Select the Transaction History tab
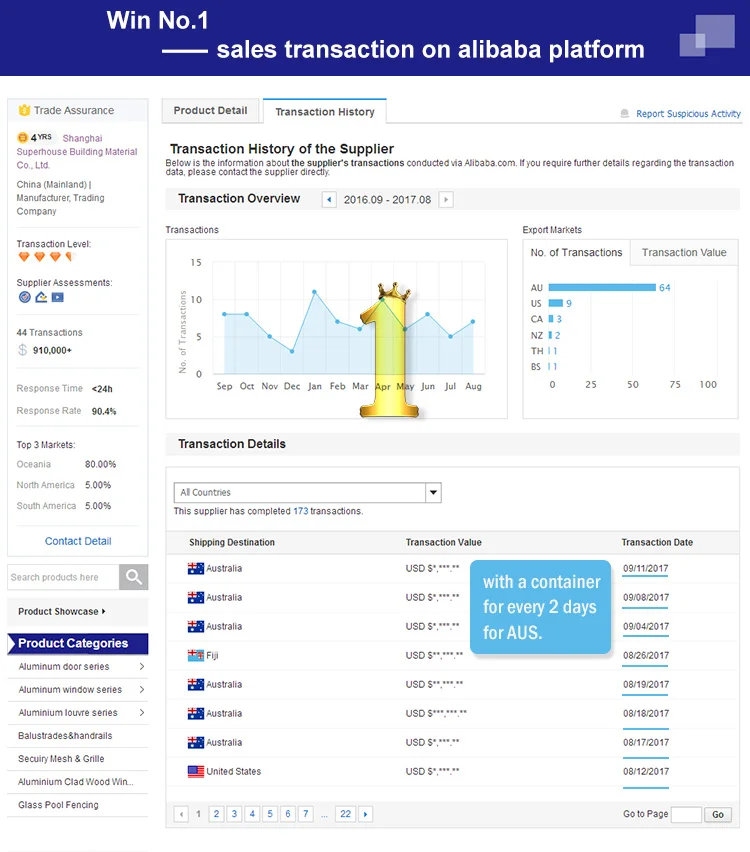750x852 pixels. [x=325, y=112]
